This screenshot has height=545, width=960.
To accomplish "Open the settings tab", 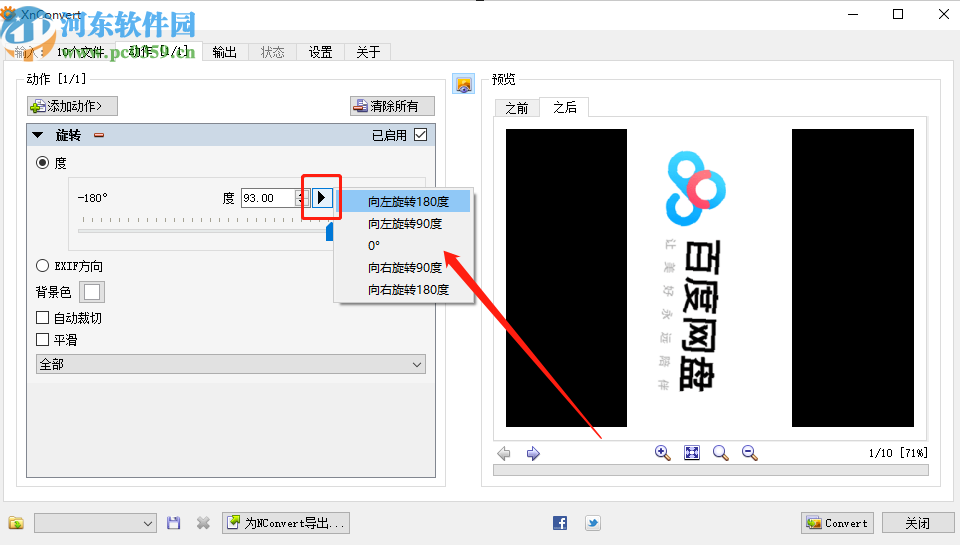I will tap(320, 52).
